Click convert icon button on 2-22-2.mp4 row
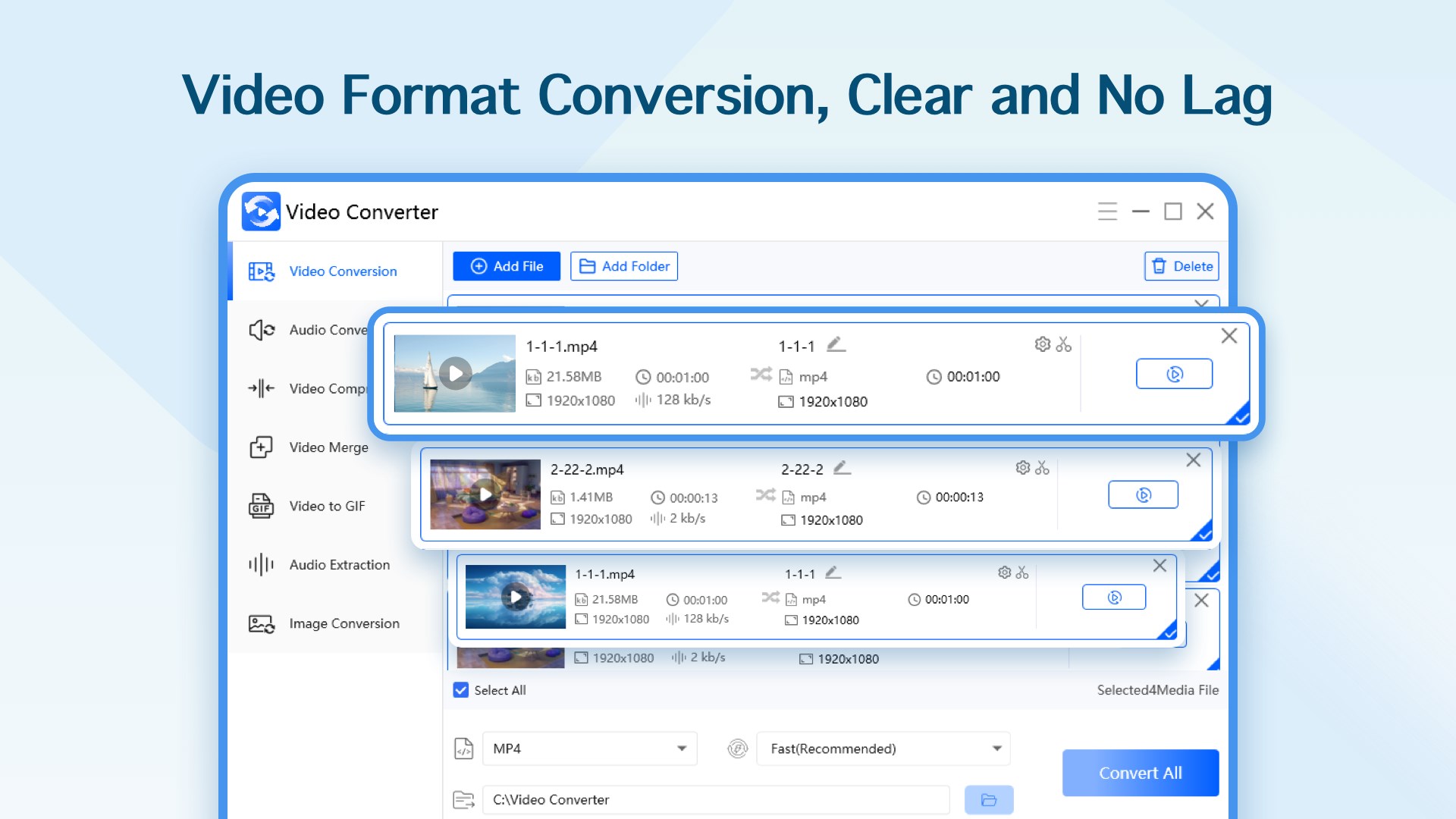The image size is (1456, 819). pyautogui.click(x=1143, y=495)
